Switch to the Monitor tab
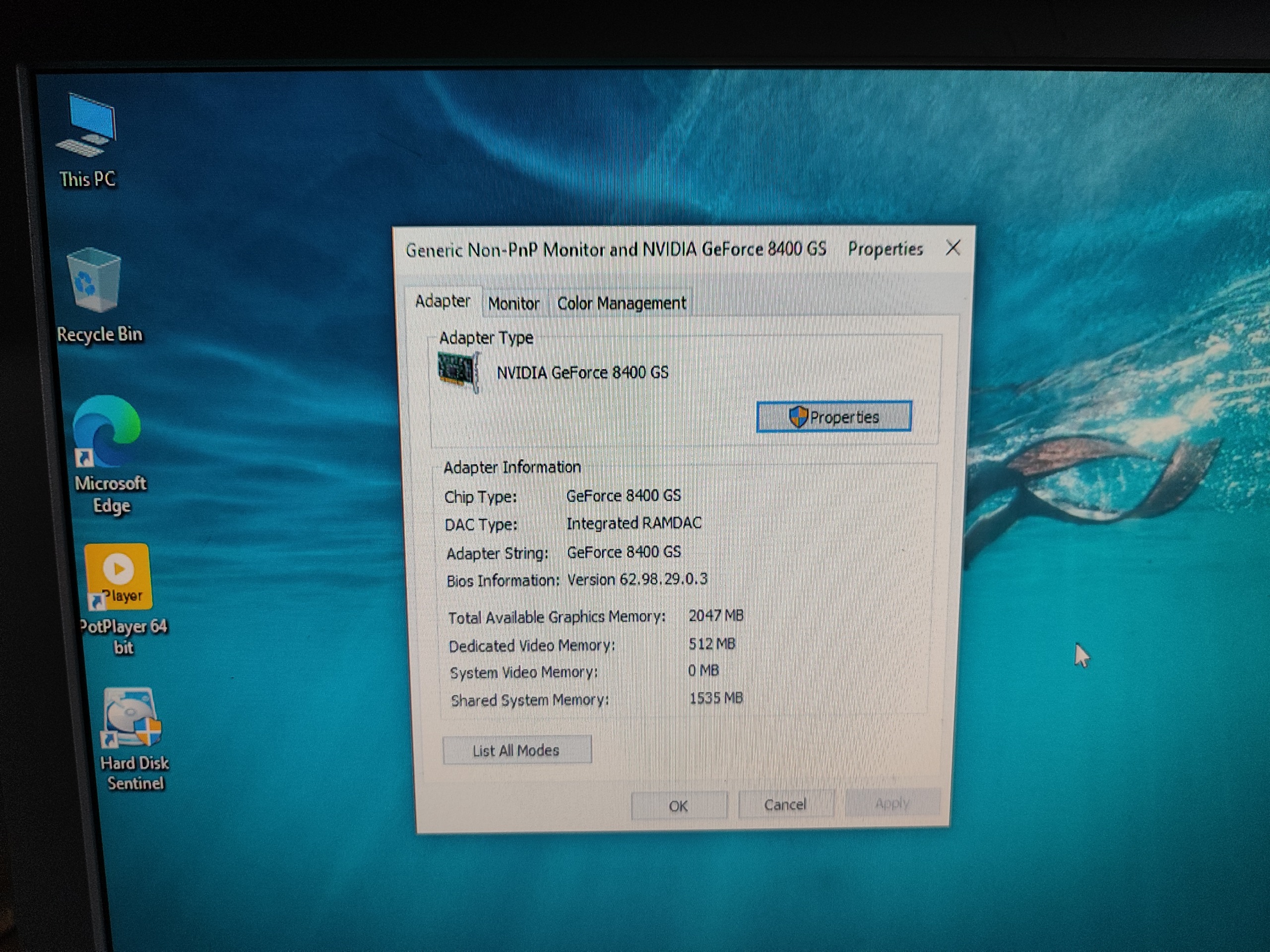The image size is (1270, 952). tap(514, 303)
